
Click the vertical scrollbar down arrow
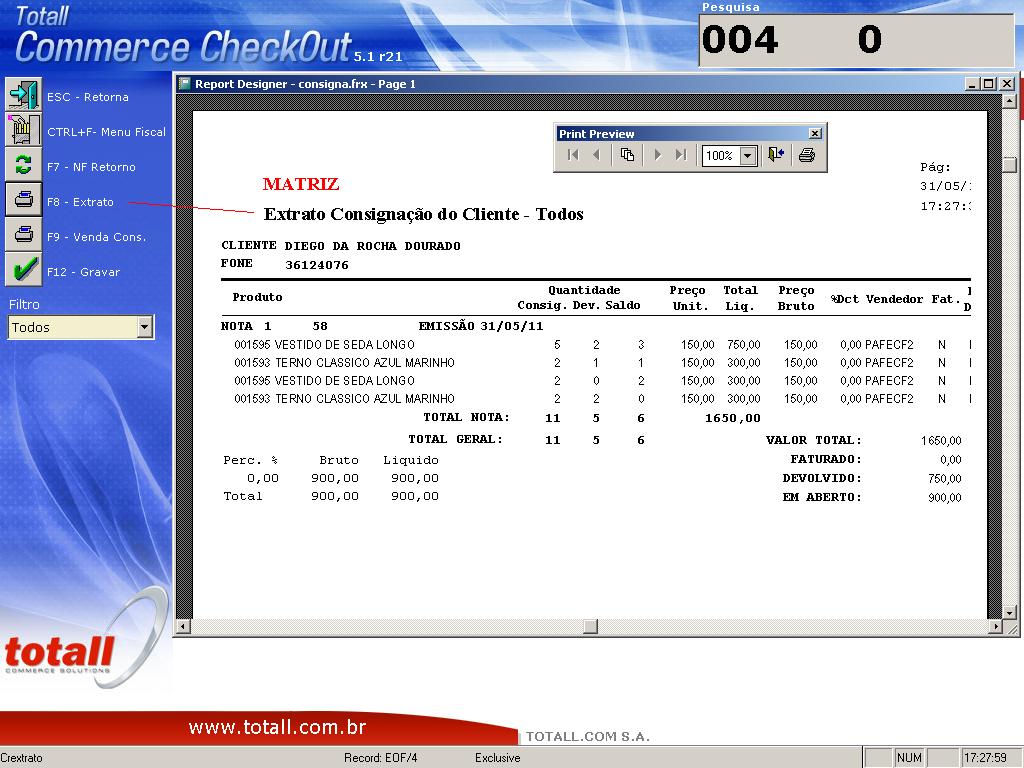(x=1009, y=611)
